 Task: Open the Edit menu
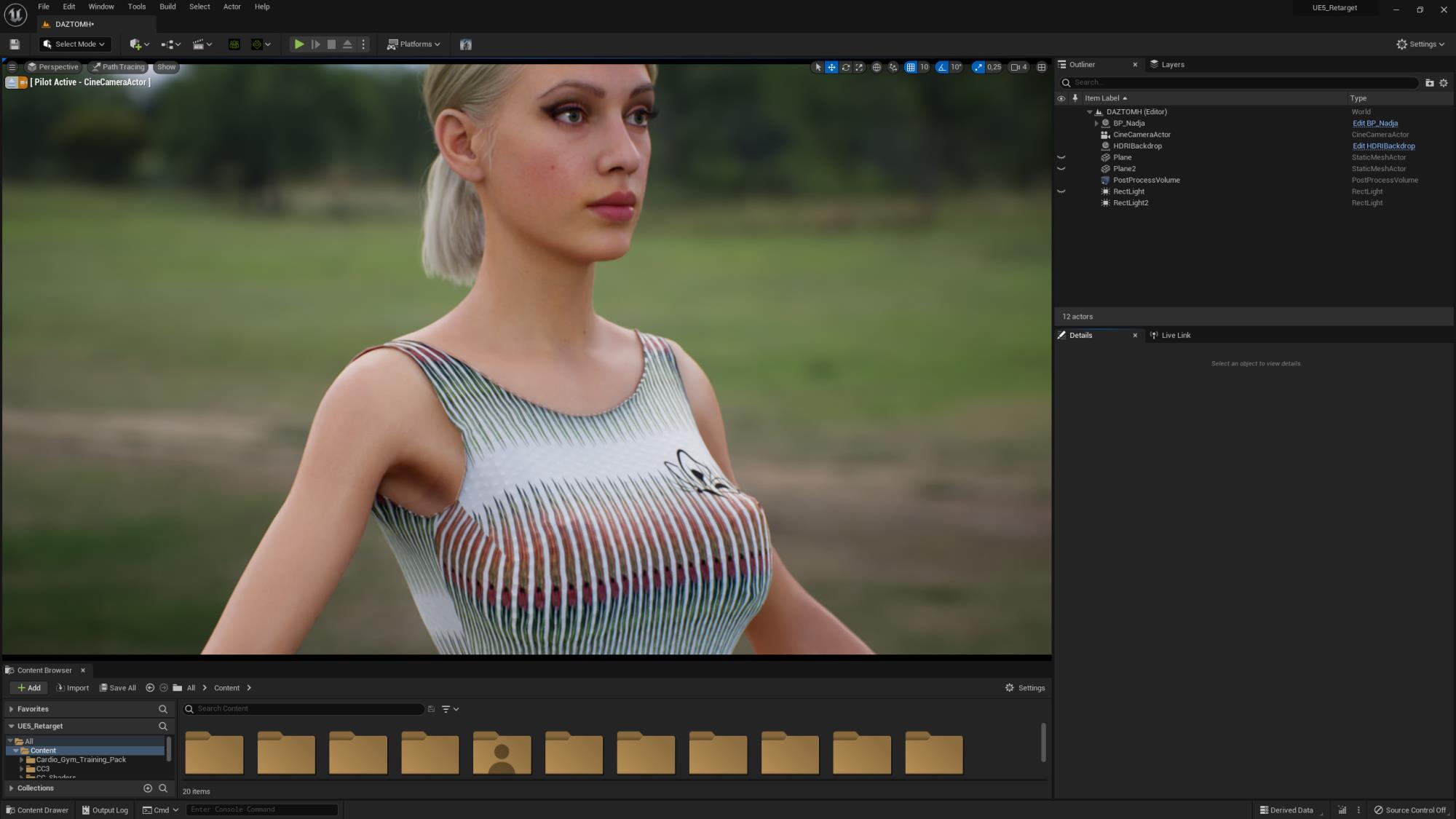[69, 7]
